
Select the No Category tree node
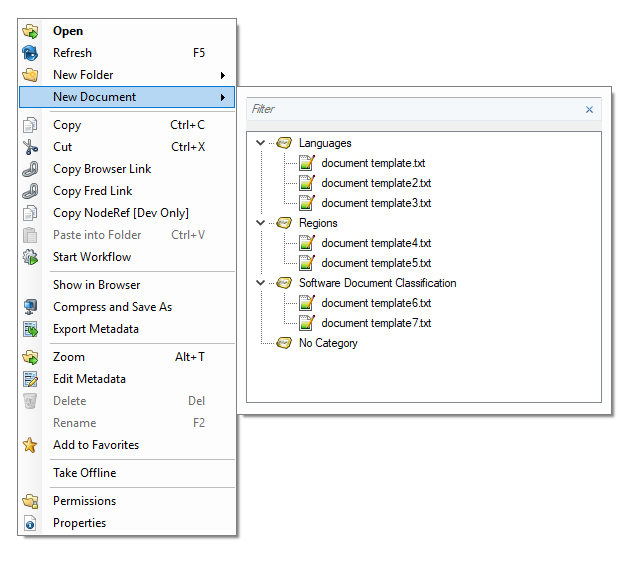point(328,343)
